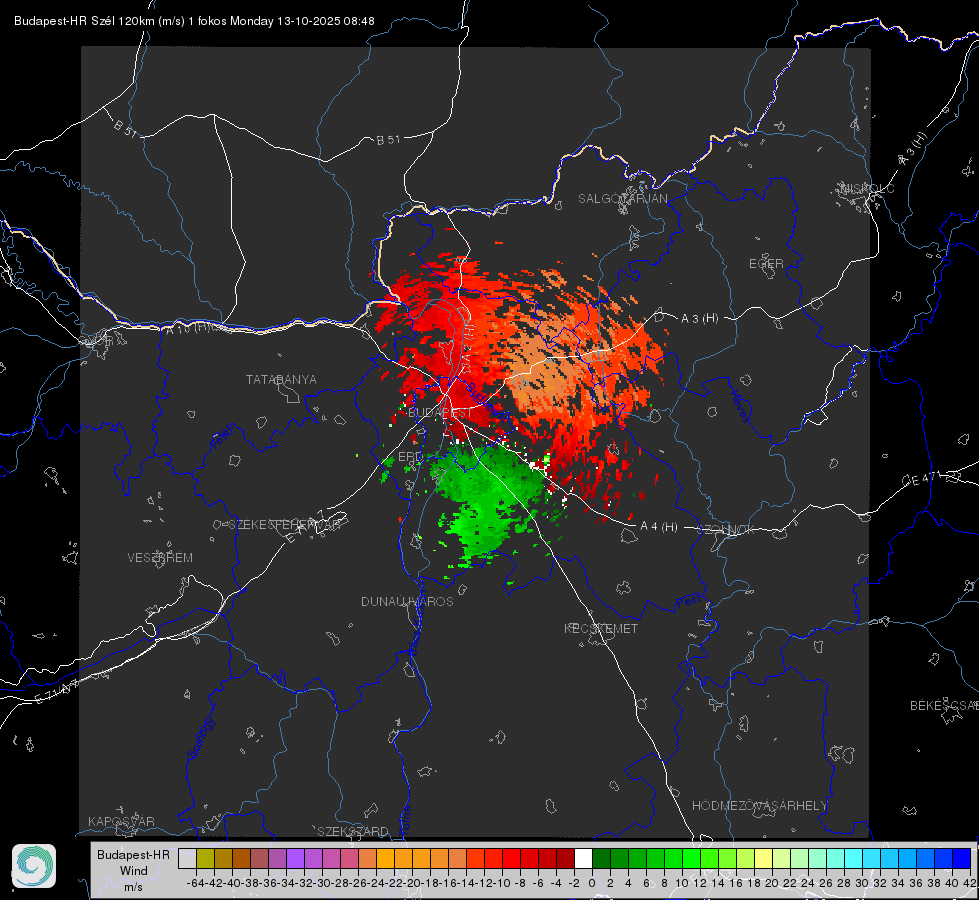Click the SZEKSZÁRD city label
979x900 pixels.
click(x=353, y=831)
